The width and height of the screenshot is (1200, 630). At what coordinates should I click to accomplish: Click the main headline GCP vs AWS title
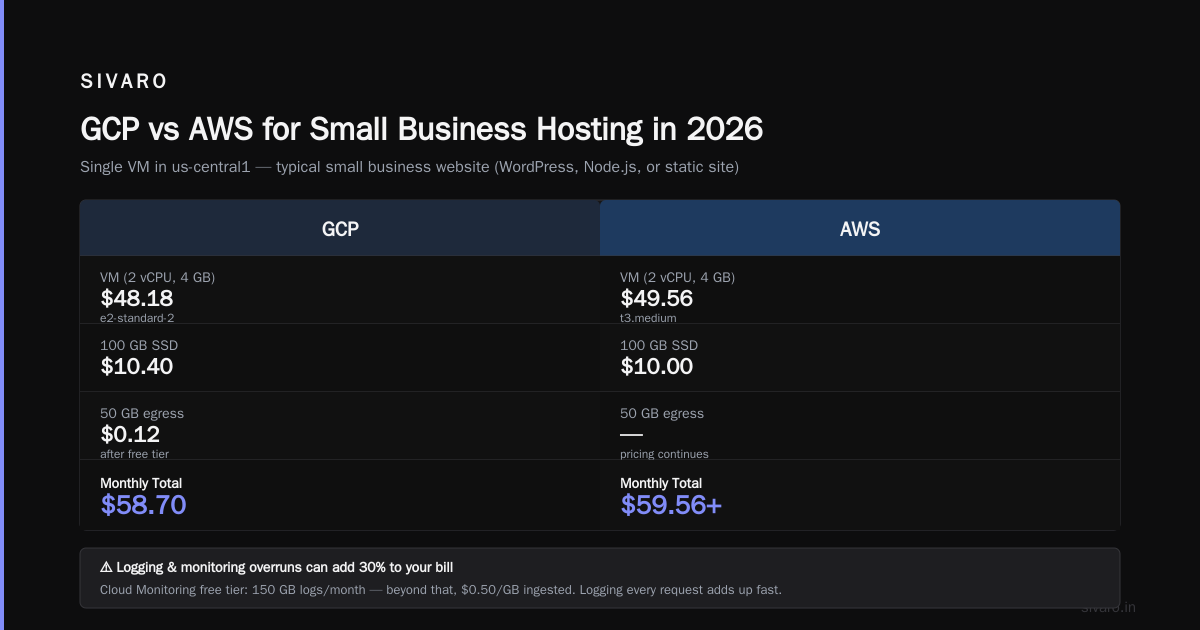click(421, 129)
